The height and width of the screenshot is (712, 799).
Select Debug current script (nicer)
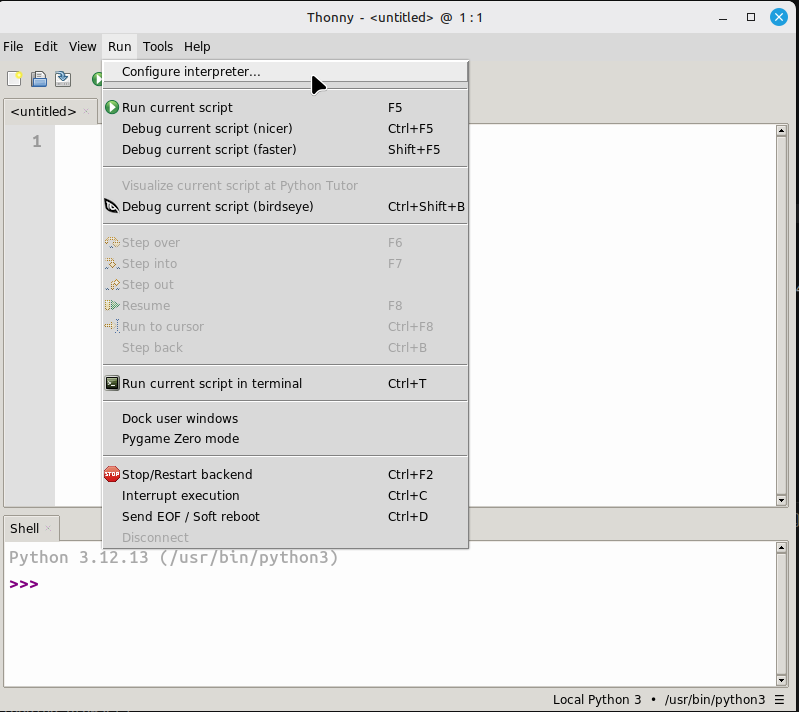(285, 128)
